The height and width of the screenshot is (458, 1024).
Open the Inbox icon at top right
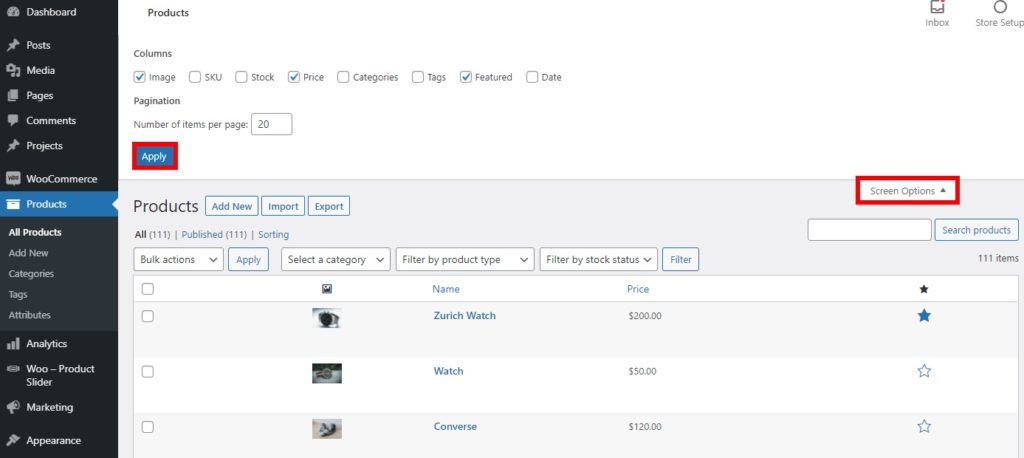[x=937, y=7]
